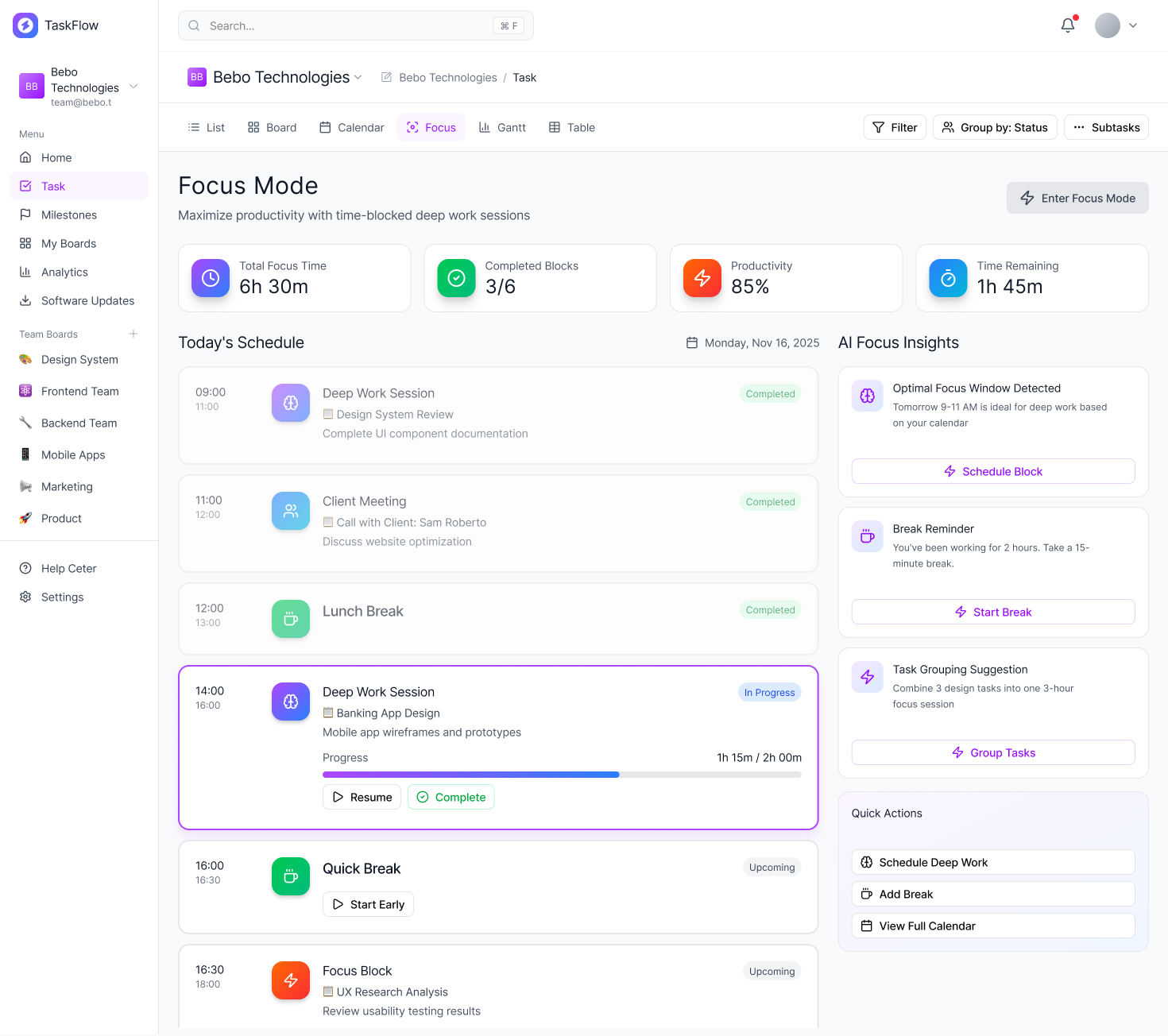Click the session progress bar

coord(562,775)
